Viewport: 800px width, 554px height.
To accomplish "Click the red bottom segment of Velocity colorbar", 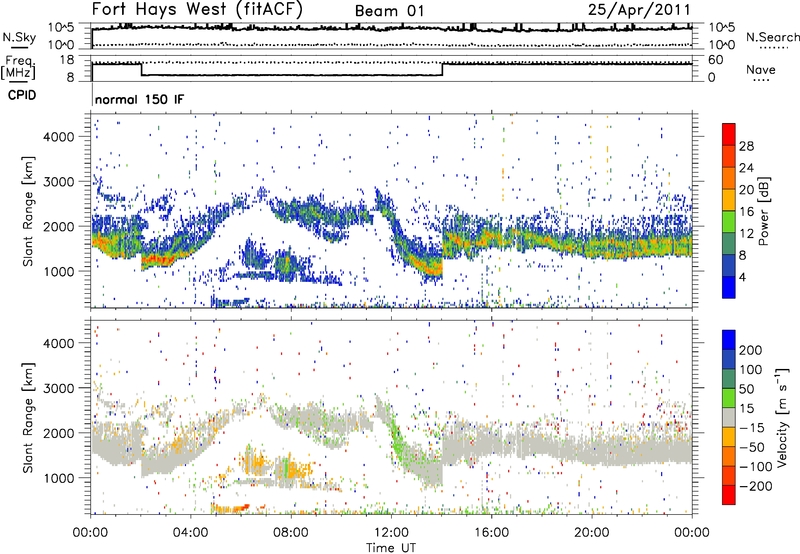I will point(729,495).
